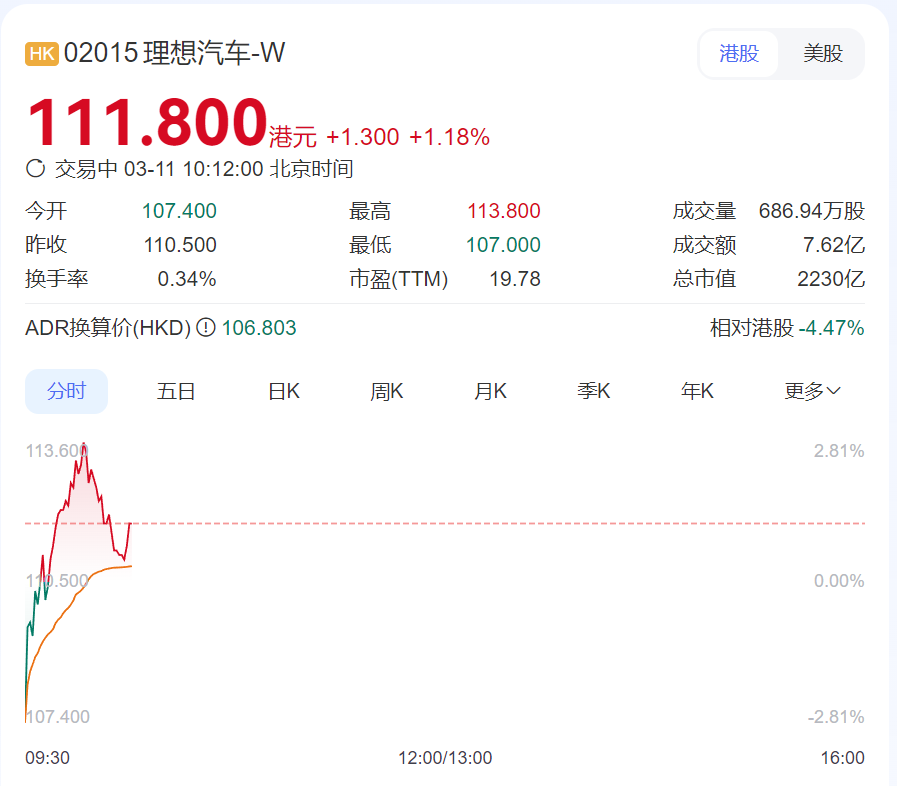Click the 成交量 value 686.94万股

812,211
